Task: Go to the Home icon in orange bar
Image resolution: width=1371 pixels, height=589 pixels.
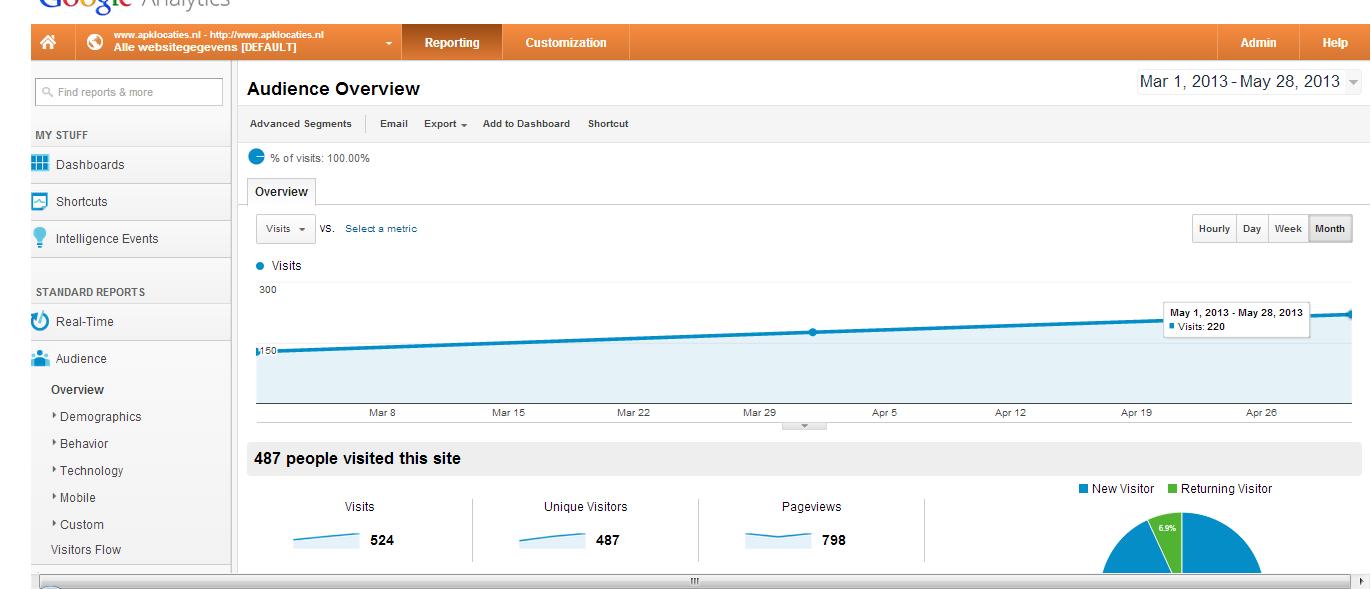Action: tap(48, 43)
